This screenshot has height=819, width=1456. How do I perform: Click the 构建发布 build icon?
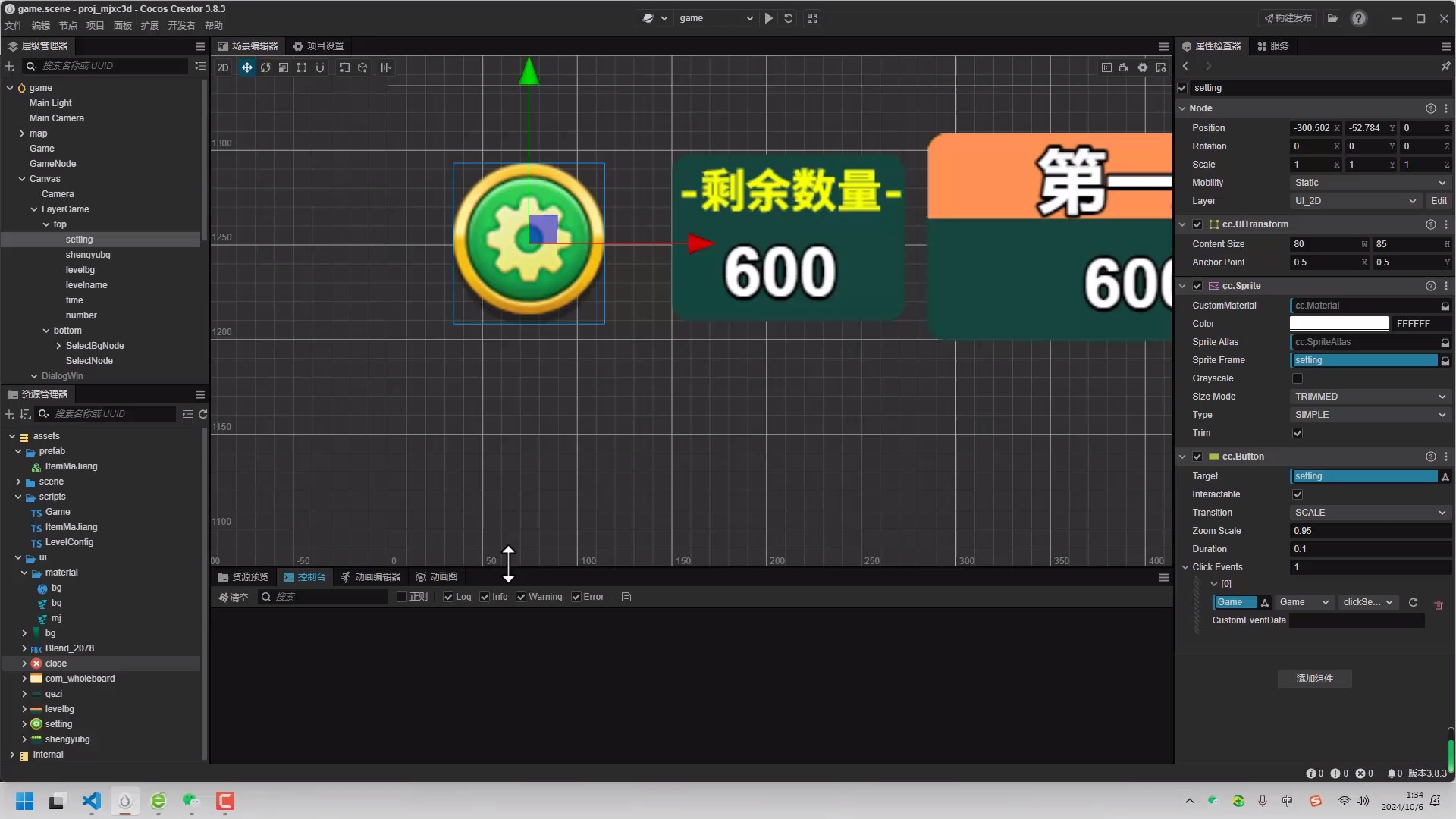[x=1287, y=17]
